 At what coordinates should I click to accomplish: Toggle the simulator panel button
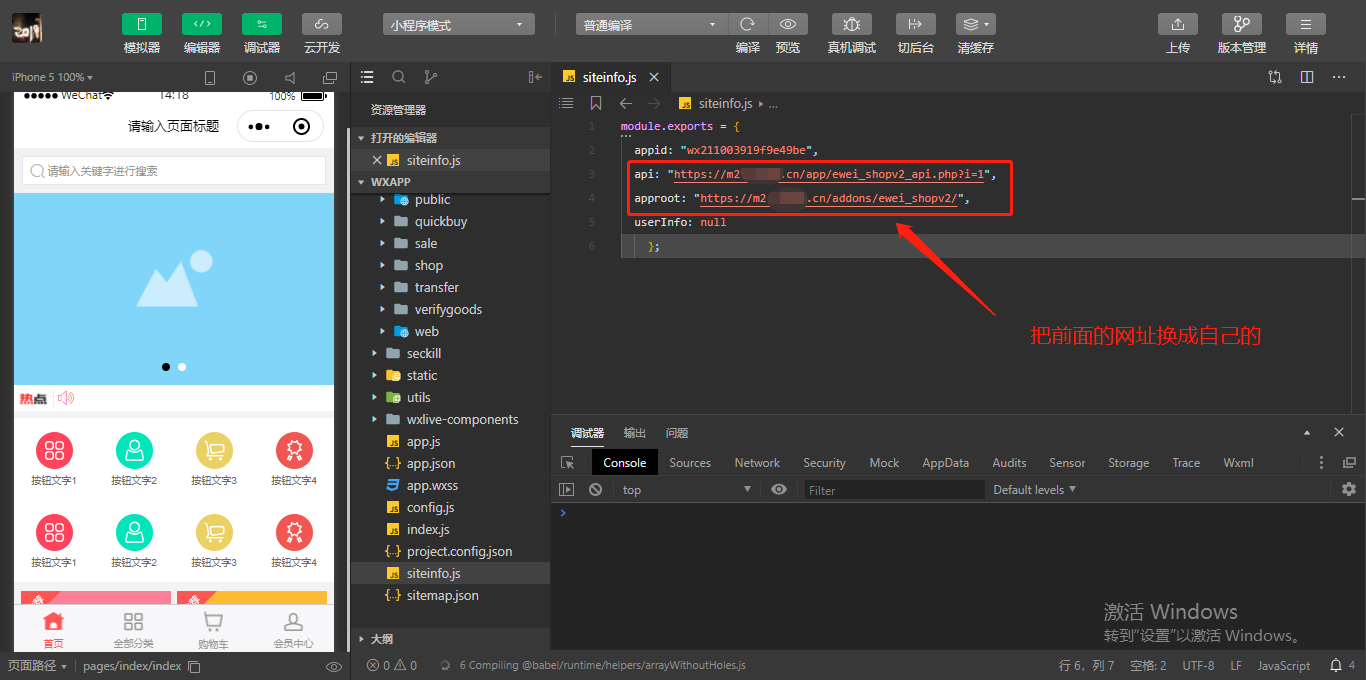142,24
